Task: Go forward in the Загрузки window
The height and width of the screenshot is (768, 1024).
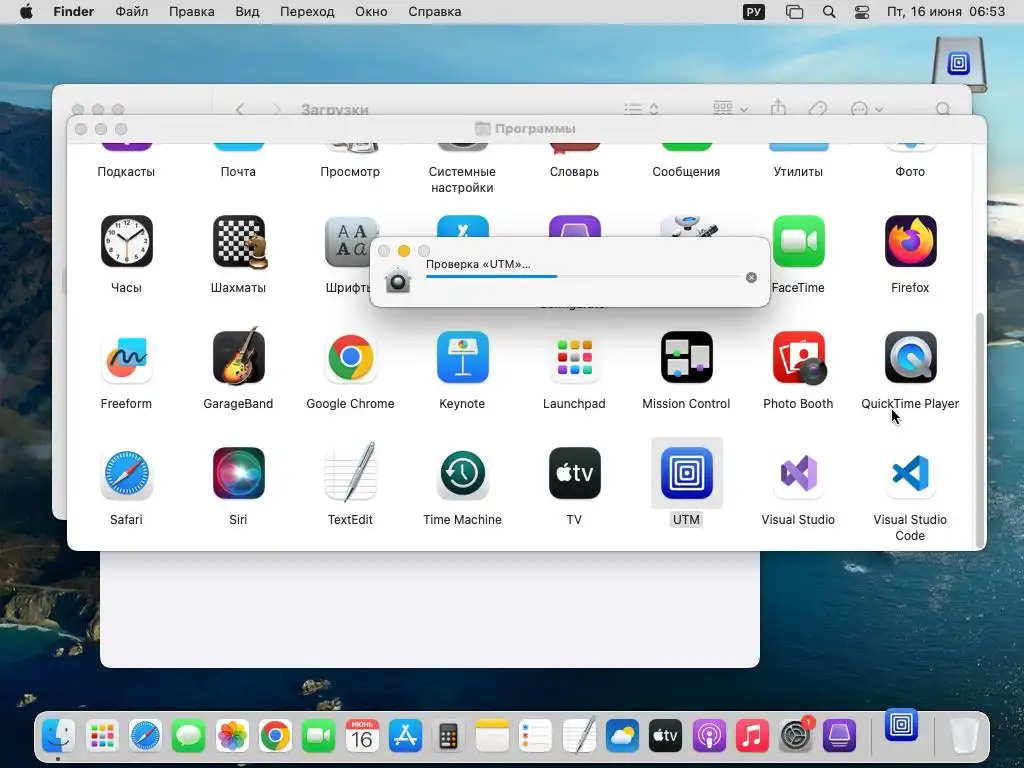Action: click(x=277, y=109)
